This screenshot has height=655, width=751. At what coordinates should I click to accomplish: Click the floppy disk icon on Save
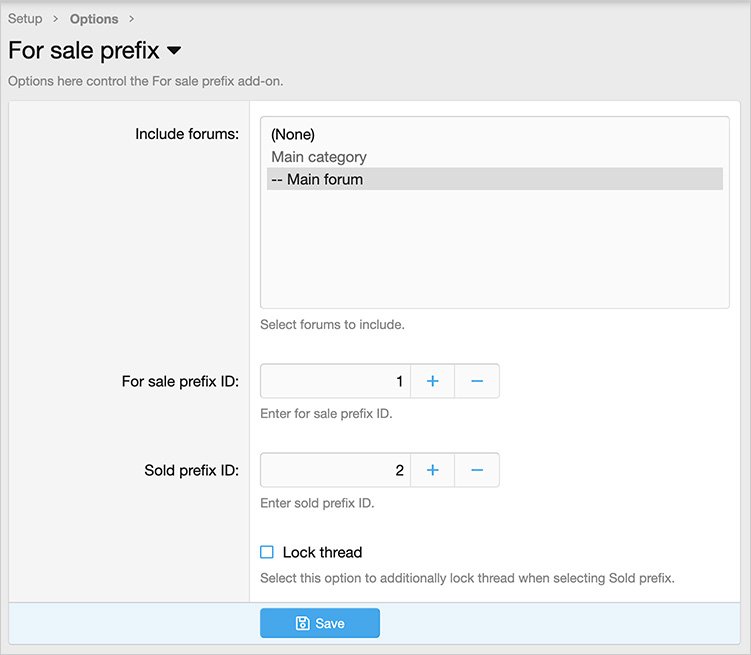pyautogui.click(x=302, y=623)
